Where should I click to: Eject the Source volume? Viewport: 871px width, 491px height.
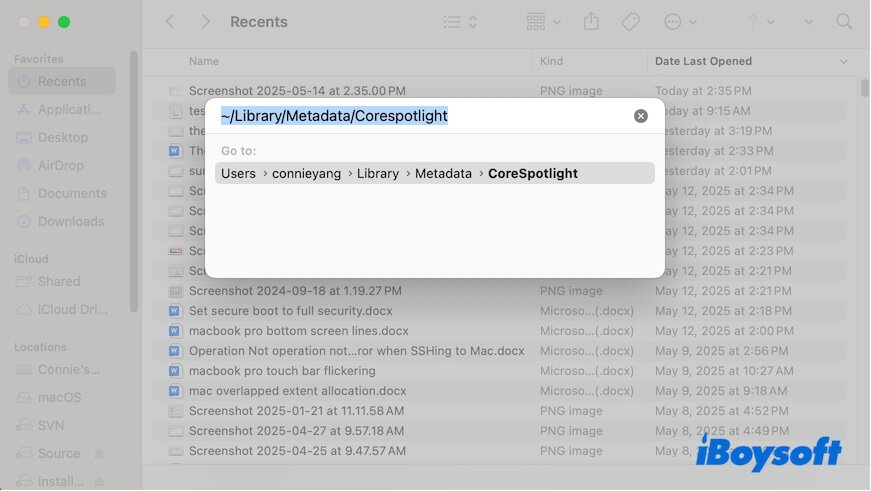click(x=100, y=454)
